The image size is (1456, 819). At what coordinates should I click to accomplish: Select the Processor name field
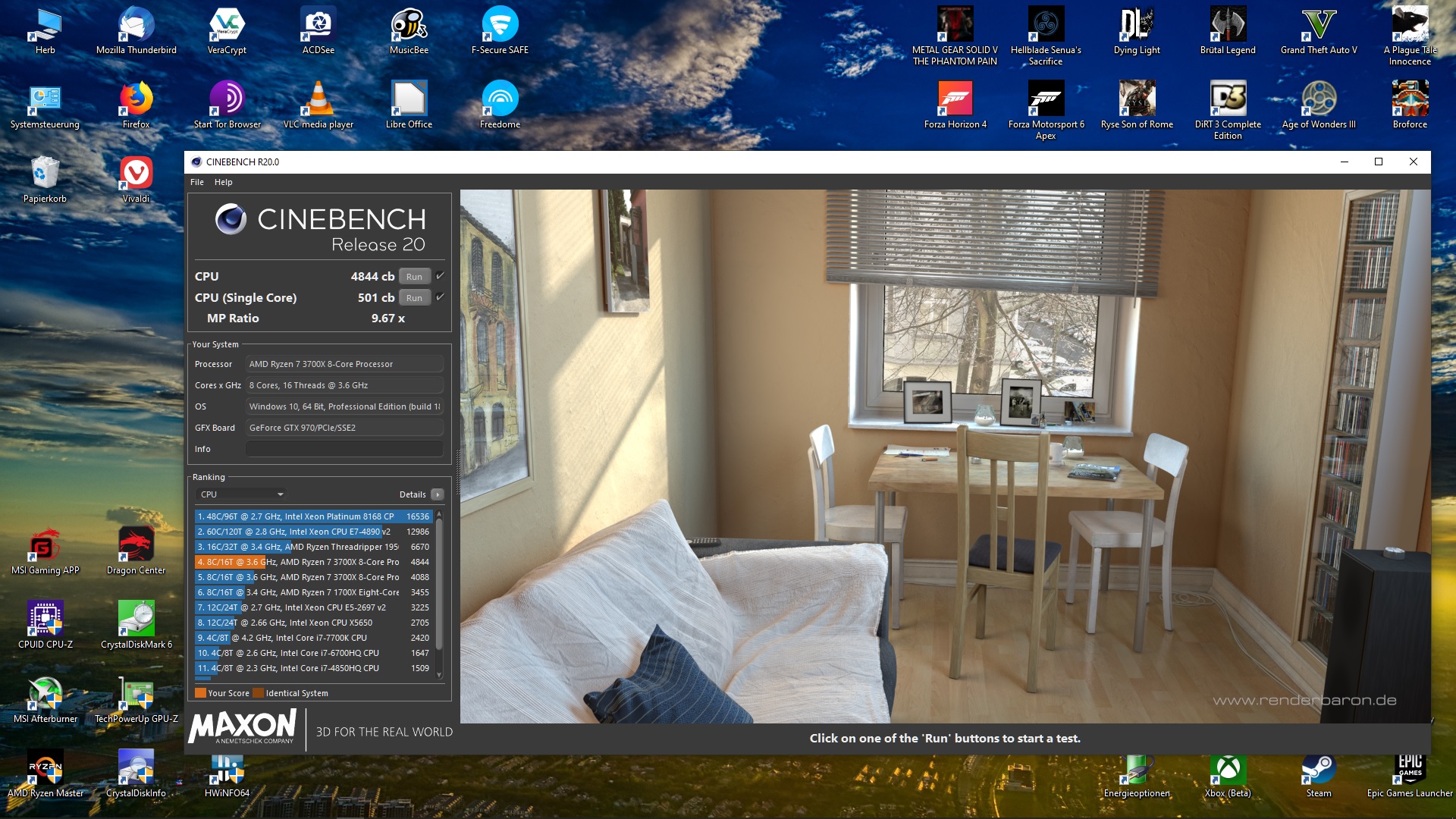(344, 364)
